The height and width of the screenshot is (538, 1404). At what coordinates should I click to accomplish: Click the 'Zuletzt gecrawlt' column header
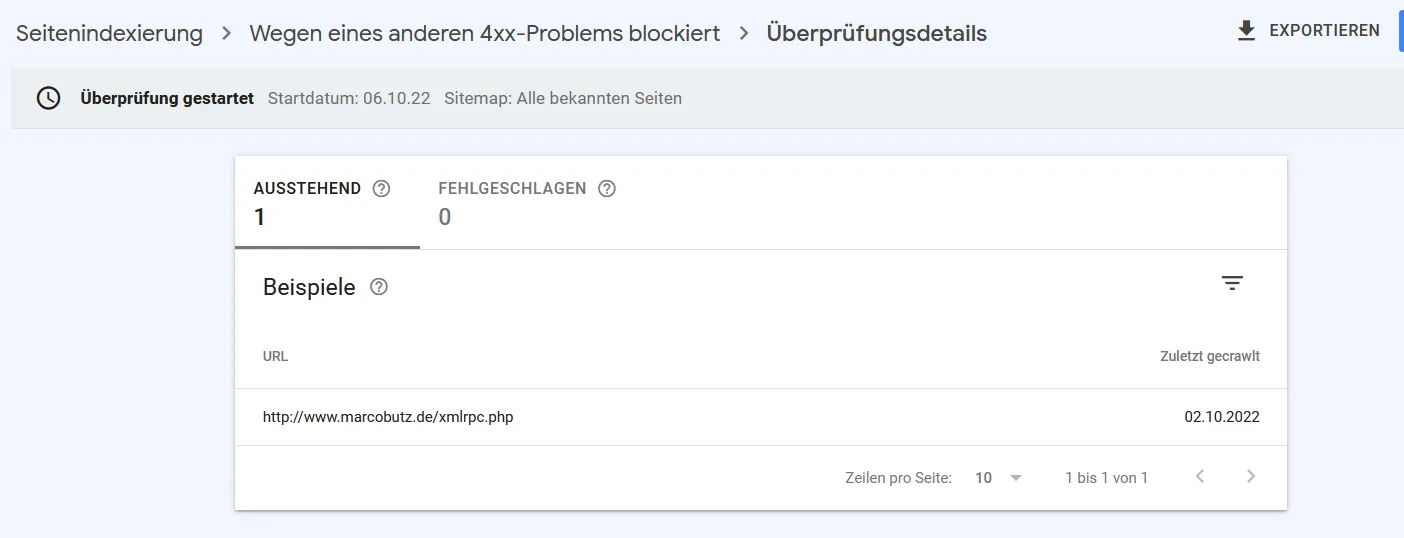coord(1210,356)
